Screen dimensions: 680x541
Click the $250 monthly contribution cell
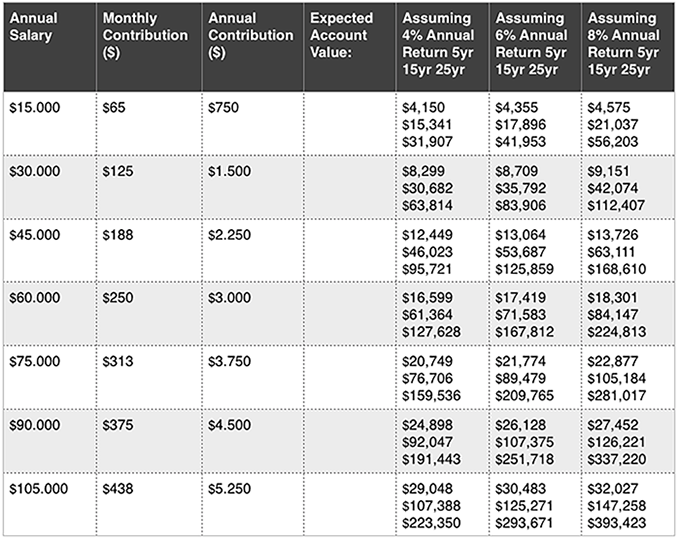118,299
